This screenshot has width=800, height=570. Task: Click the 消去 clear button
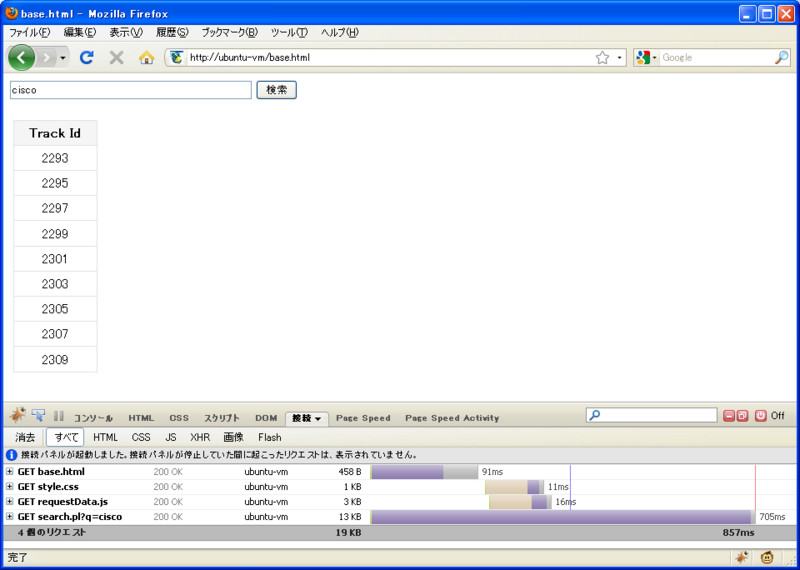pos(25,437)
